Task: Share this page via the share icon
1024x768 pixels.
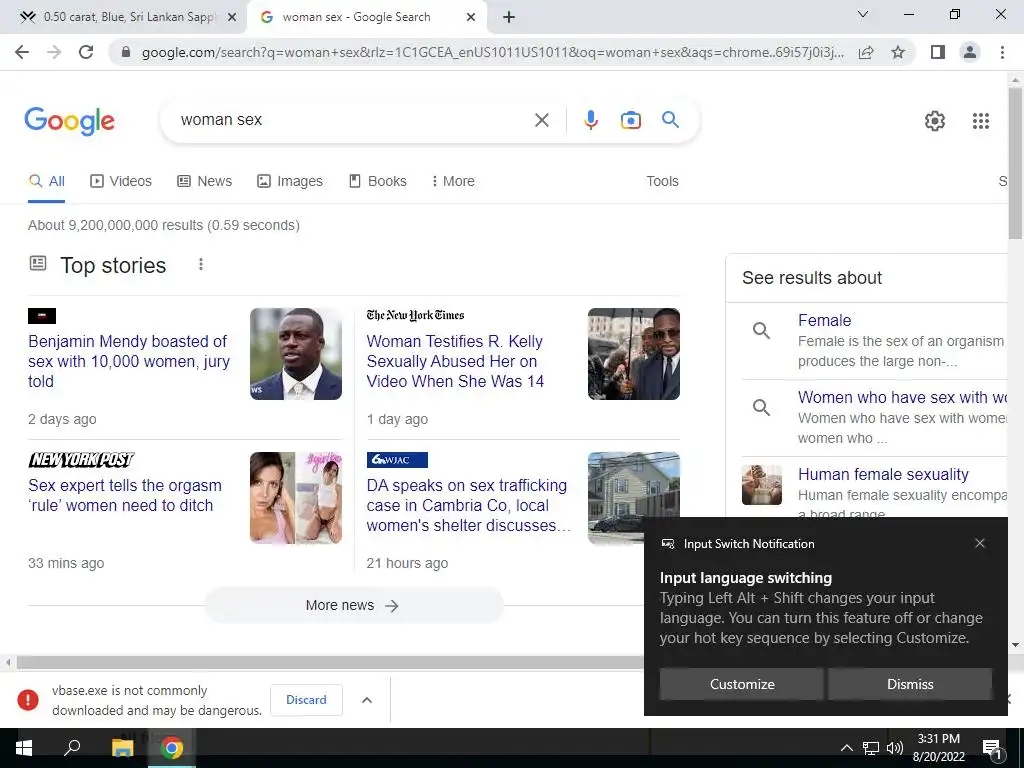Action: pyautogui.click(x=866, y=52)
